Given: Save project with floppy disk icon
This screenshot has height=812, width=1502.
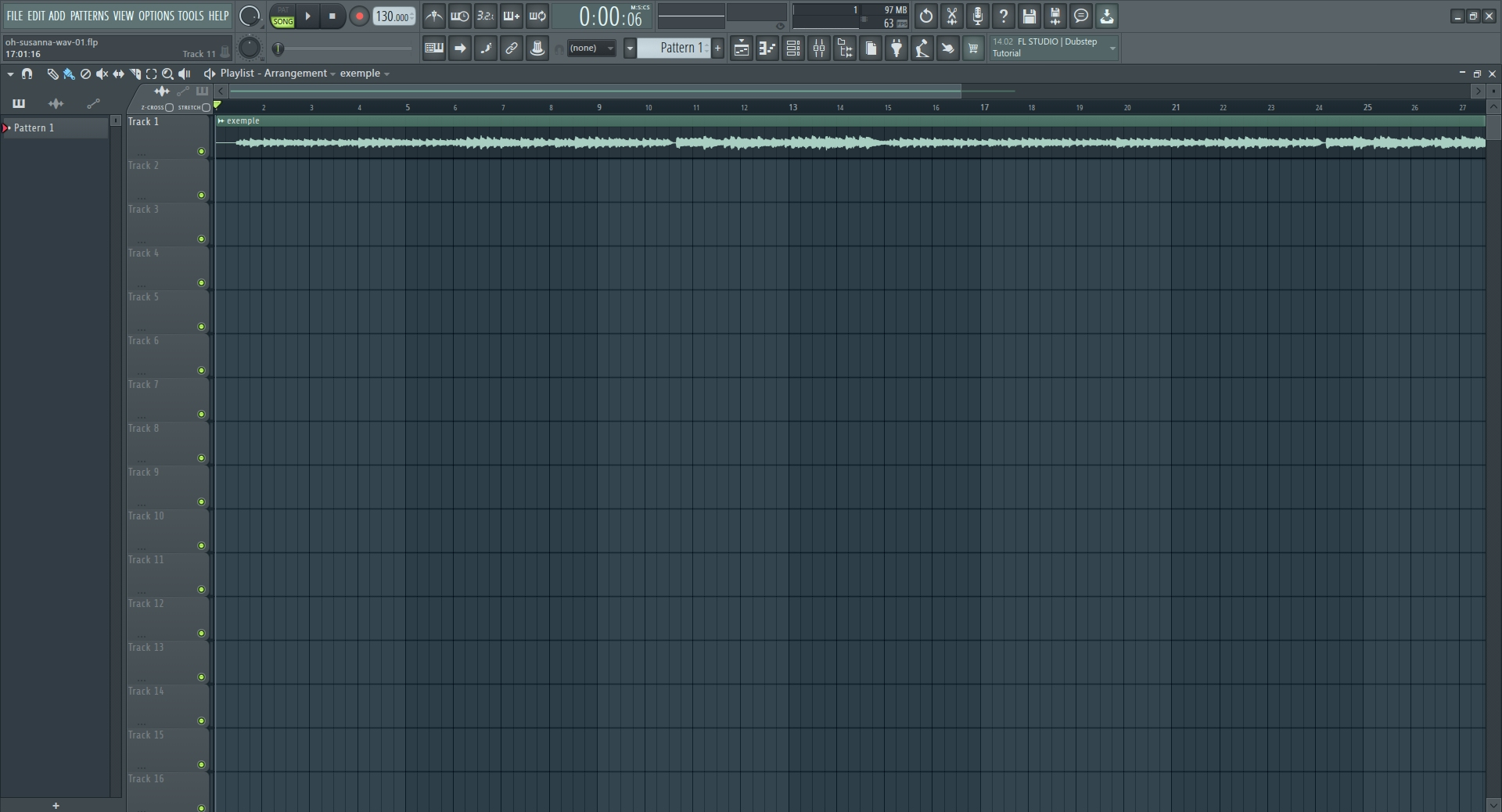Looking at the screenshot, I should [1029, 16].
